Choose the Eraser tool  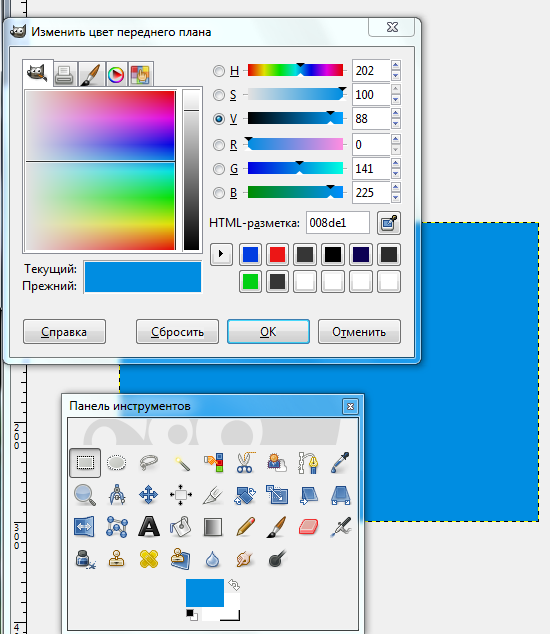[x=309, y=527]
